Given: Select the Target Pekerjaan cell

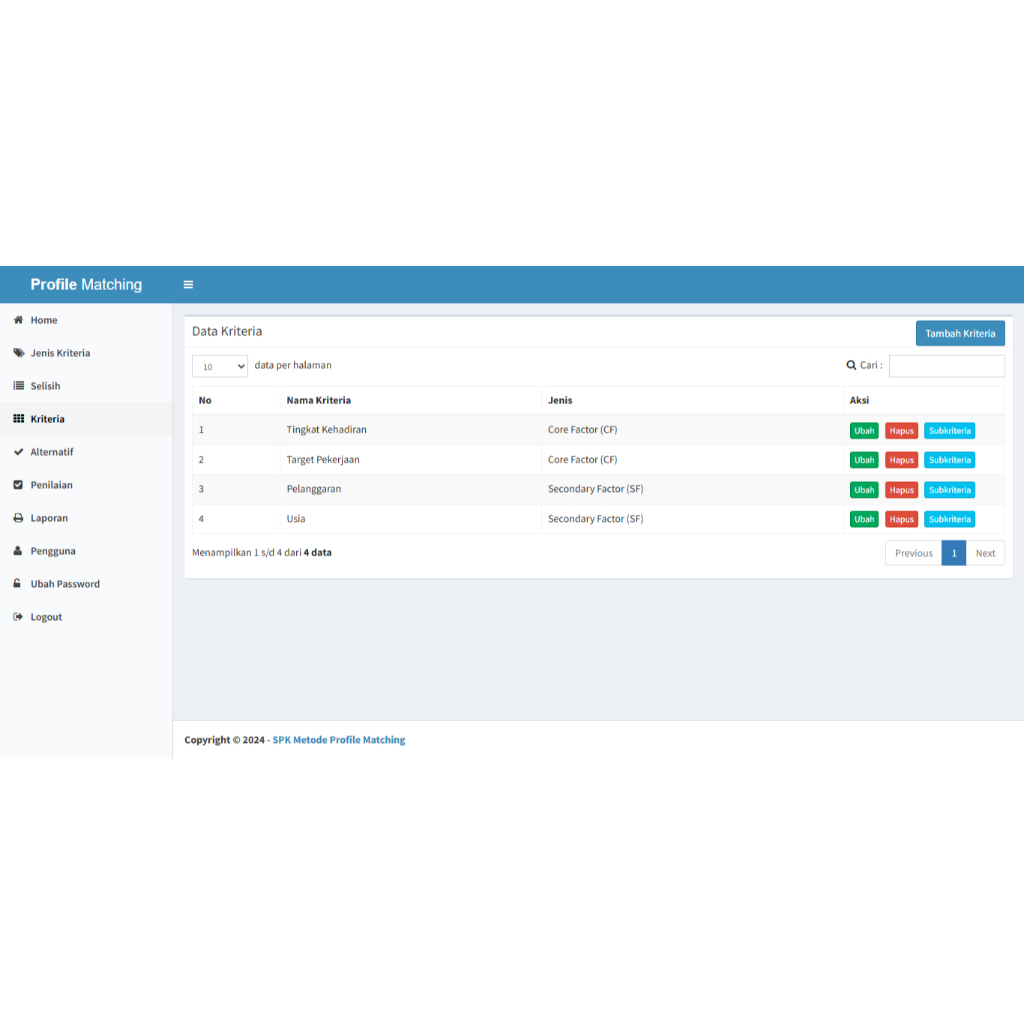Looking at the screenshot, I should coord(411,460).
